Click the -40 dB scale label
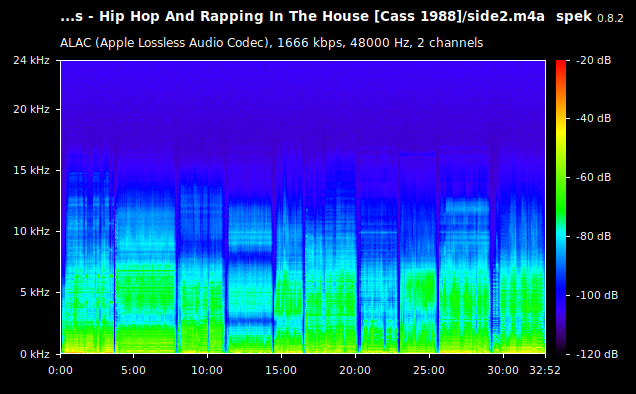636x394 pixels. pos(593,118)
